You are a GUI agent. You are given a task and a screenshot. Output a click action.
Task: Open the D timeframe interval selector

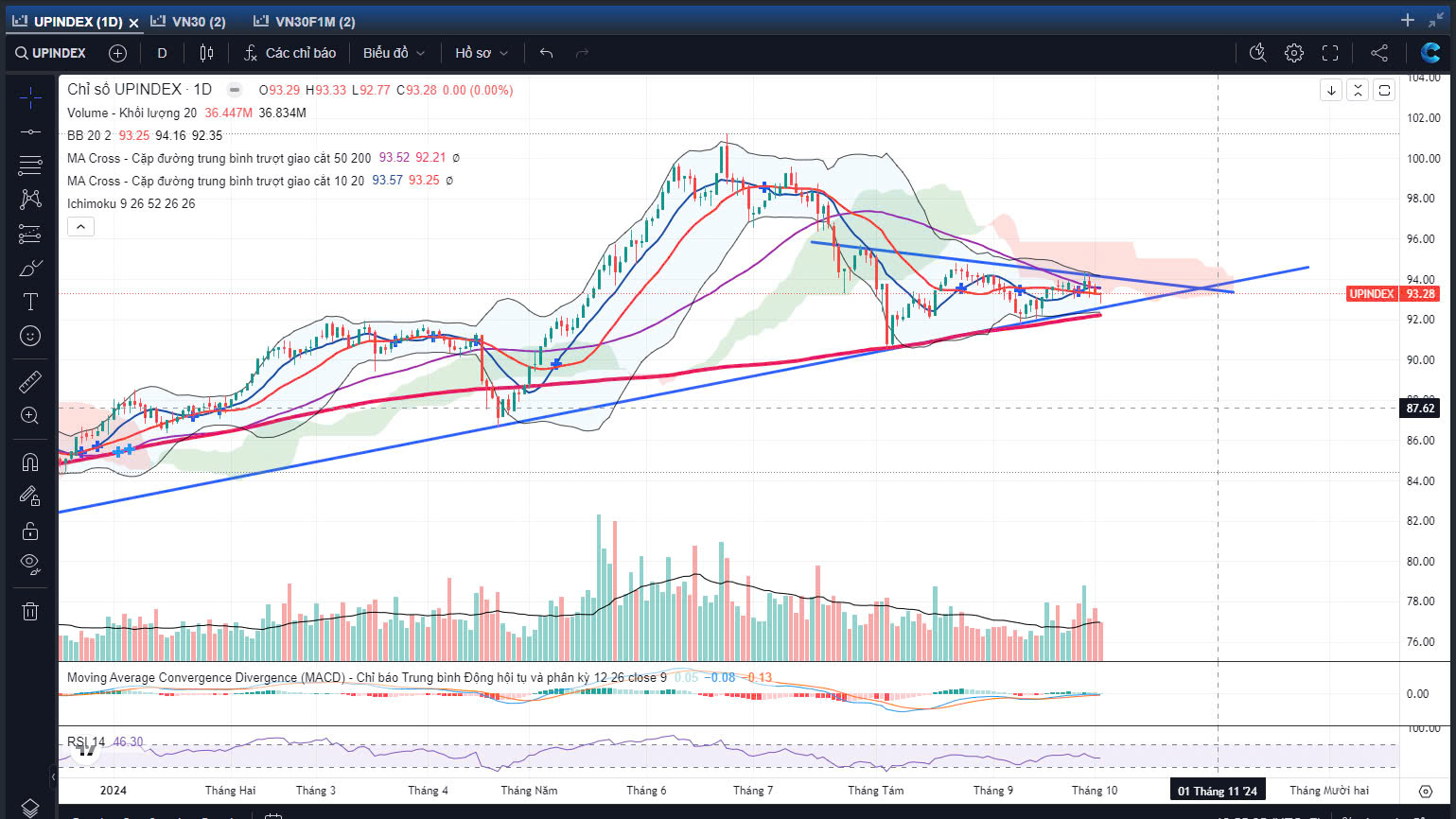tap(162, 53)
